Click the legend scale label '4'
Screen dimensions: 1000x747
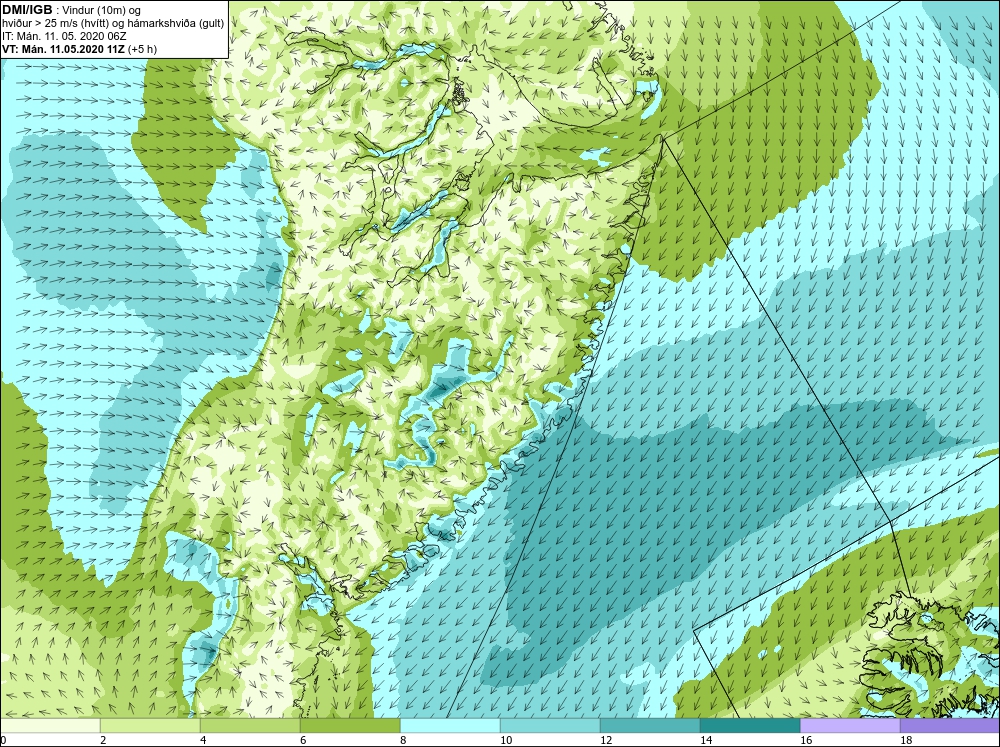tap(203, 740)
